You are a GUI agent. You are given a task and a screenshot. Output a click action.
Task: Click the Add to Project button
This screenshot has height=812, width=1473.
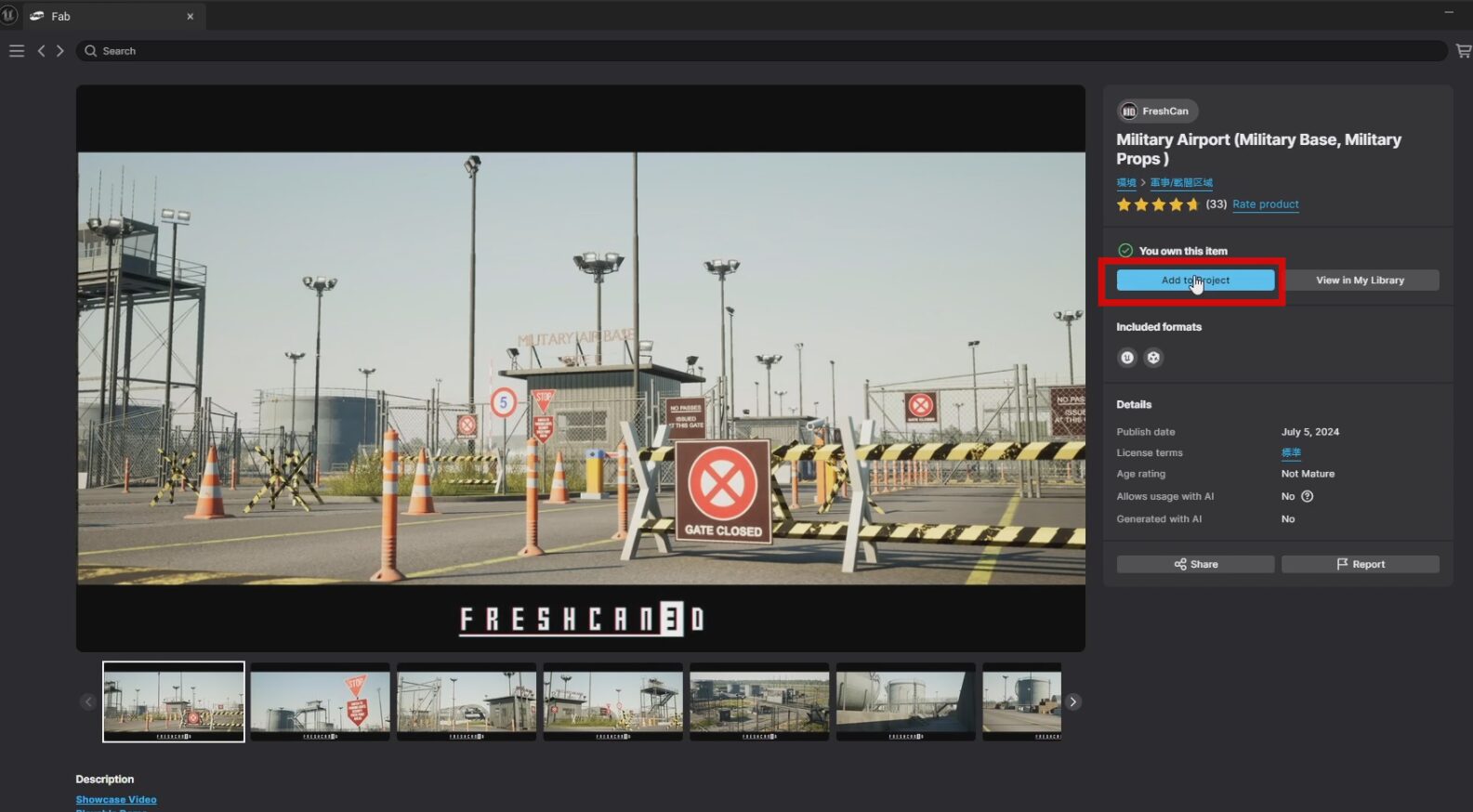pyautogui.click(x=1195, y=280)
